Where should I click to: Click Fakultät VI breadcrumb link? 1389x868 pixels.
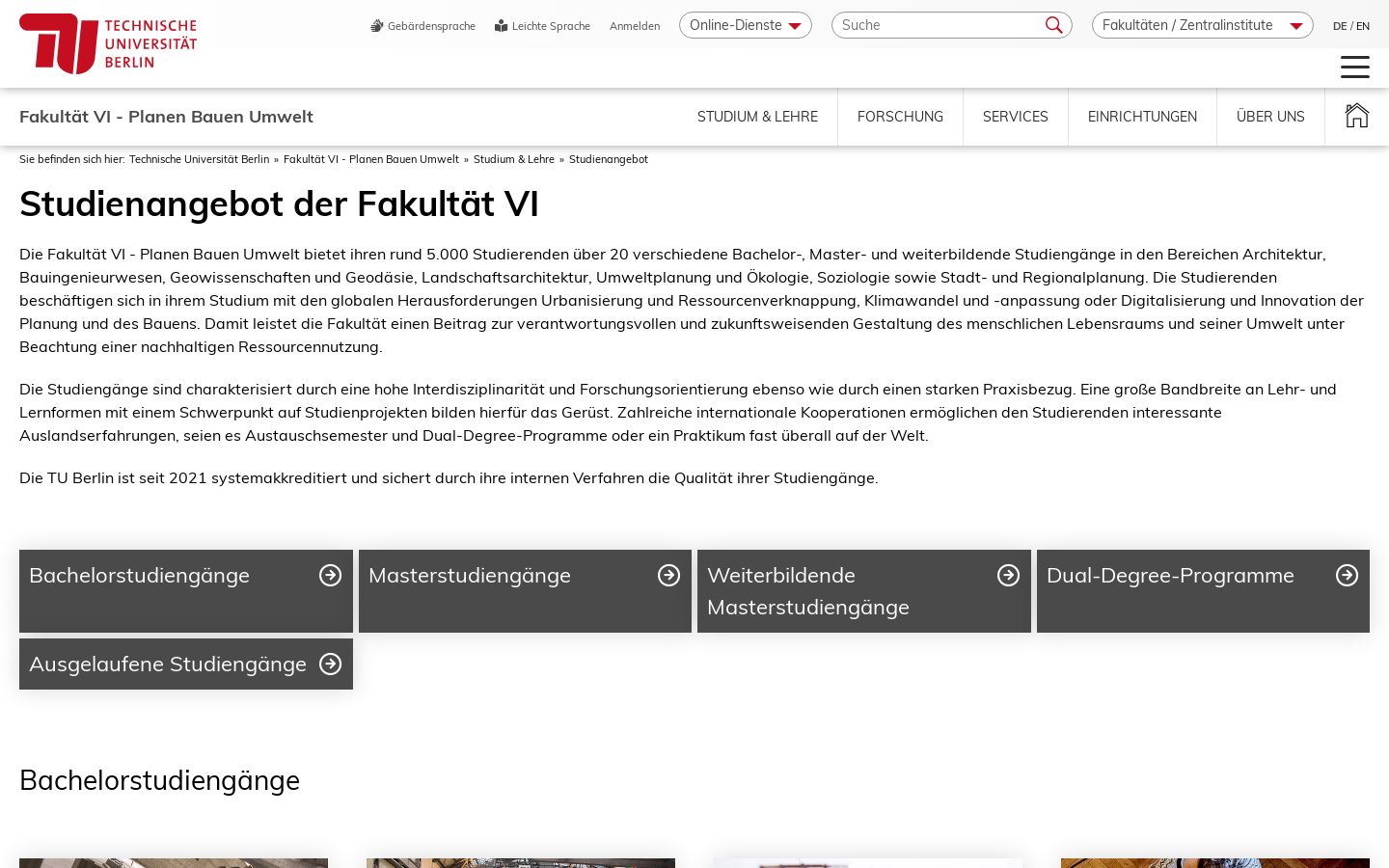tap(371, 159)
